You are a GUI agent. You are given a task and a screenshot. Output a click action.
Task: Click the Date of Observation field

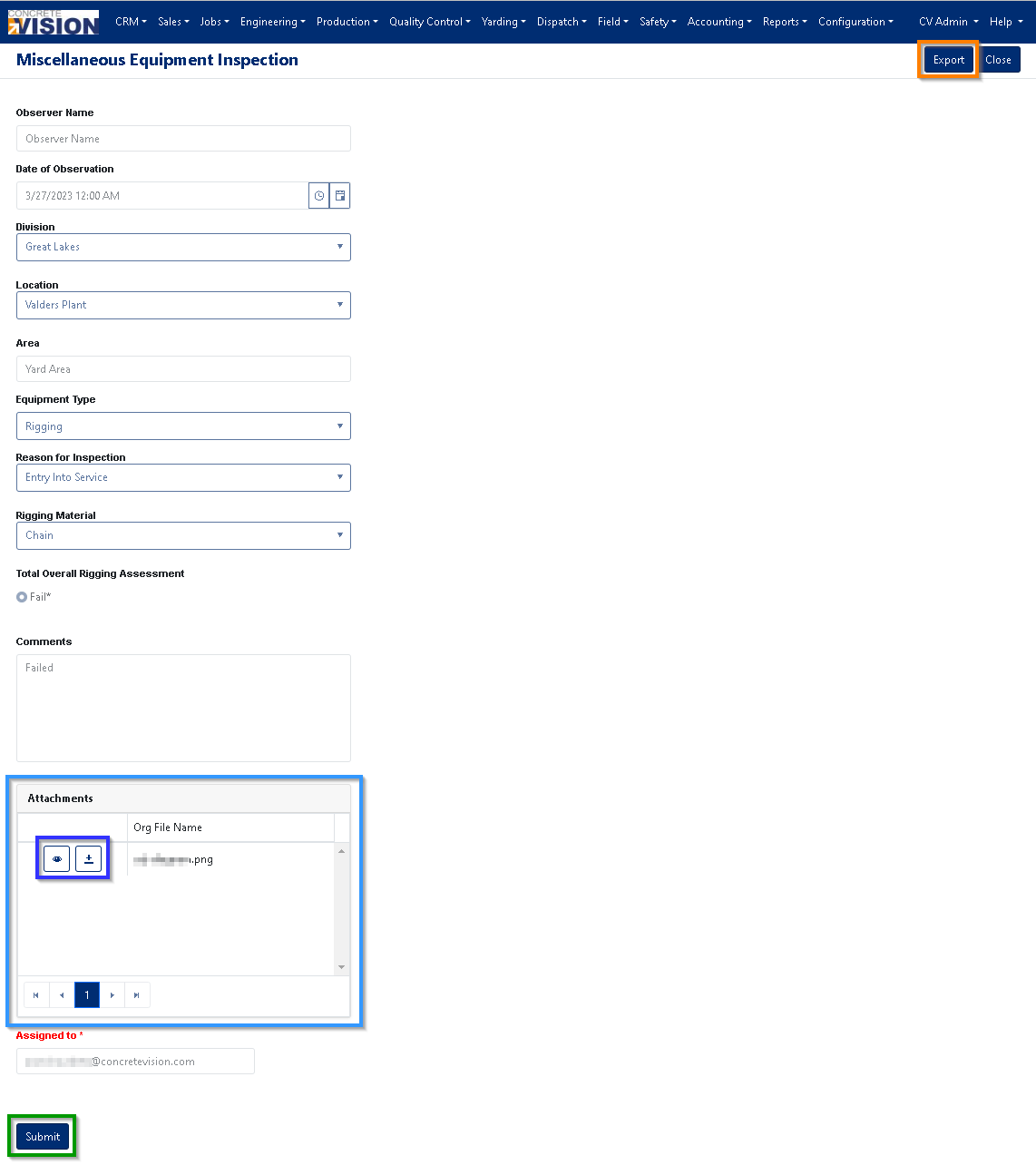point(162,196)
